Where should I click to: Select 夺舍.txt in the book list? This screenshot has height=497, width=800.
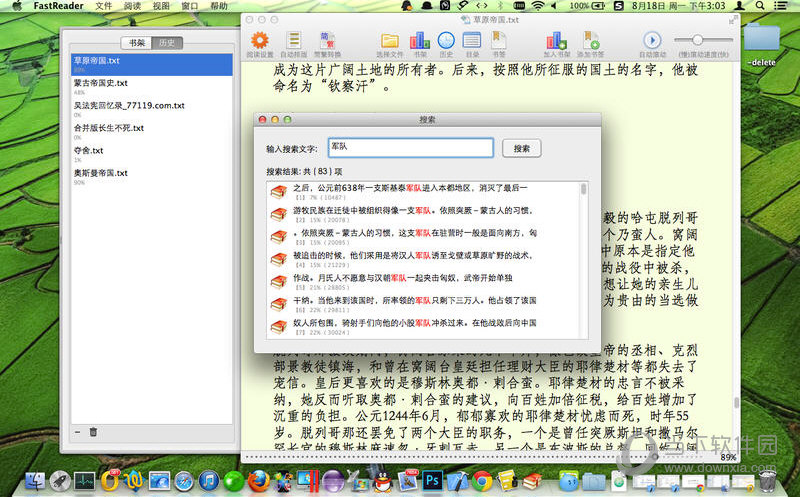pyautogui.click(x=152, y=154)
